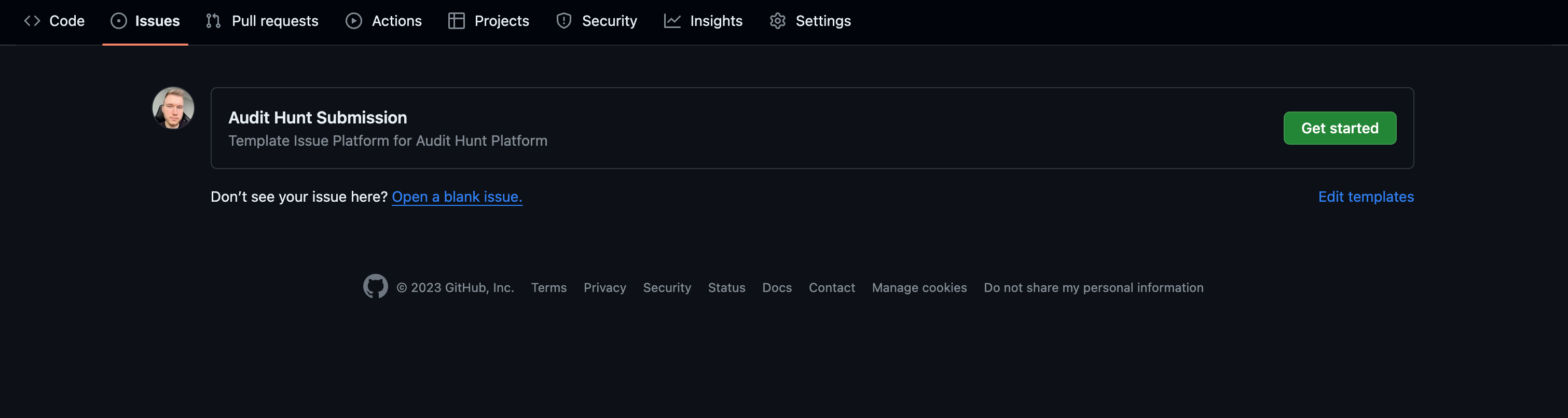This screenshot has height=418, width=1568.
Task: Open the Pull requests tab
Action: click(x=263, y=21)
